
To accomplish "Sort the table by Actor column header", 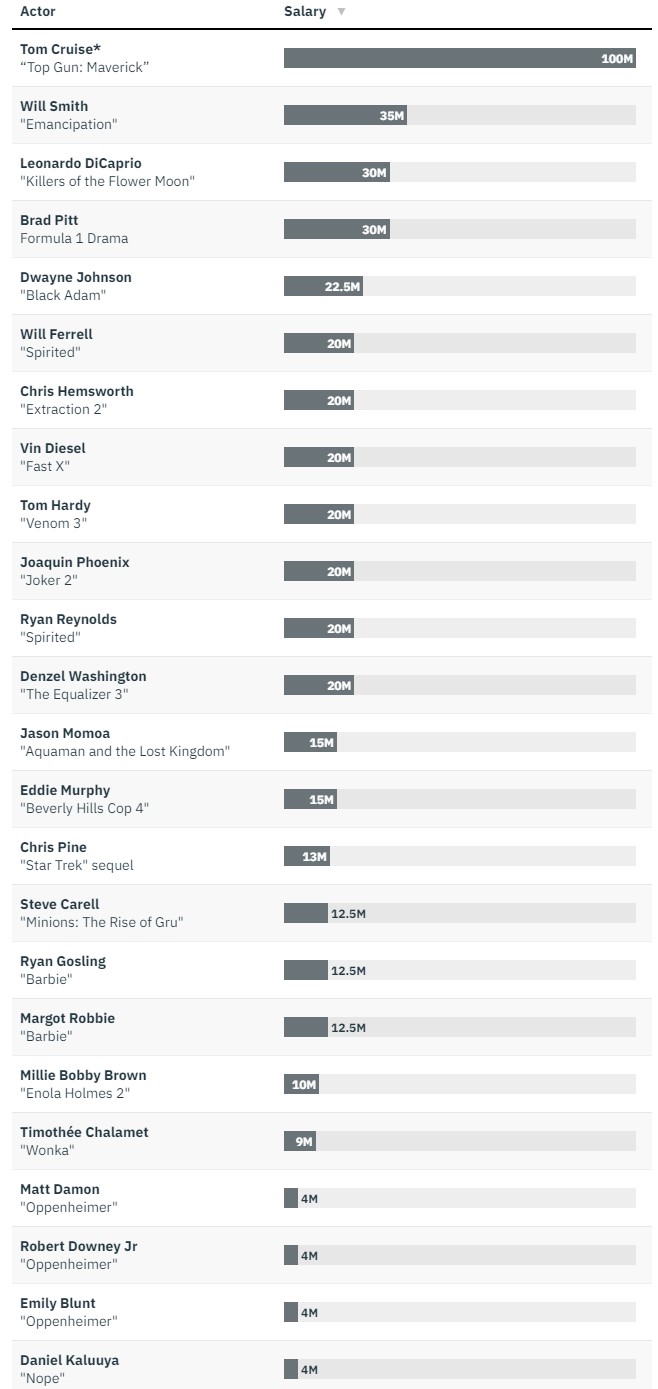I will 38,11.
